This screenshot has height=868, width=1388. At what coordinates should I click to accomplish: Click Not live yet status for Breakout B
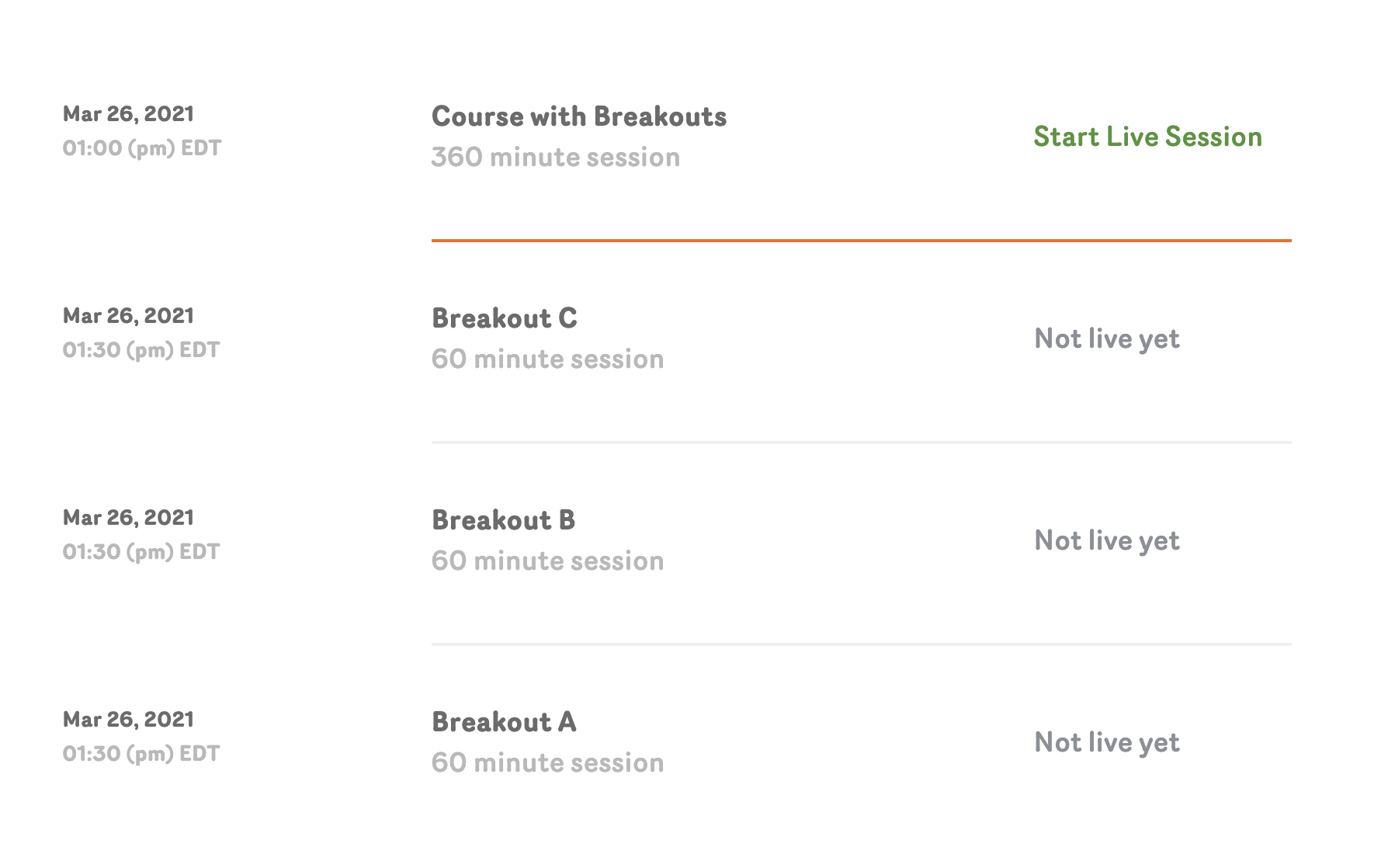click(x=1106, y=540)
